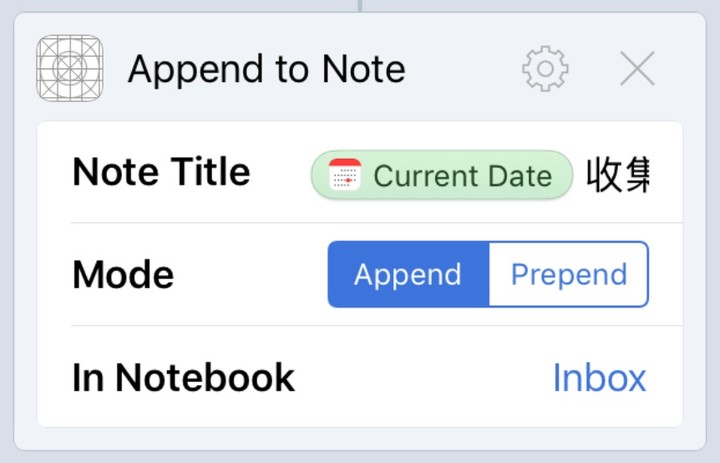Remove the Append to Note action
The image size is (720, 463).
point(637,68)
